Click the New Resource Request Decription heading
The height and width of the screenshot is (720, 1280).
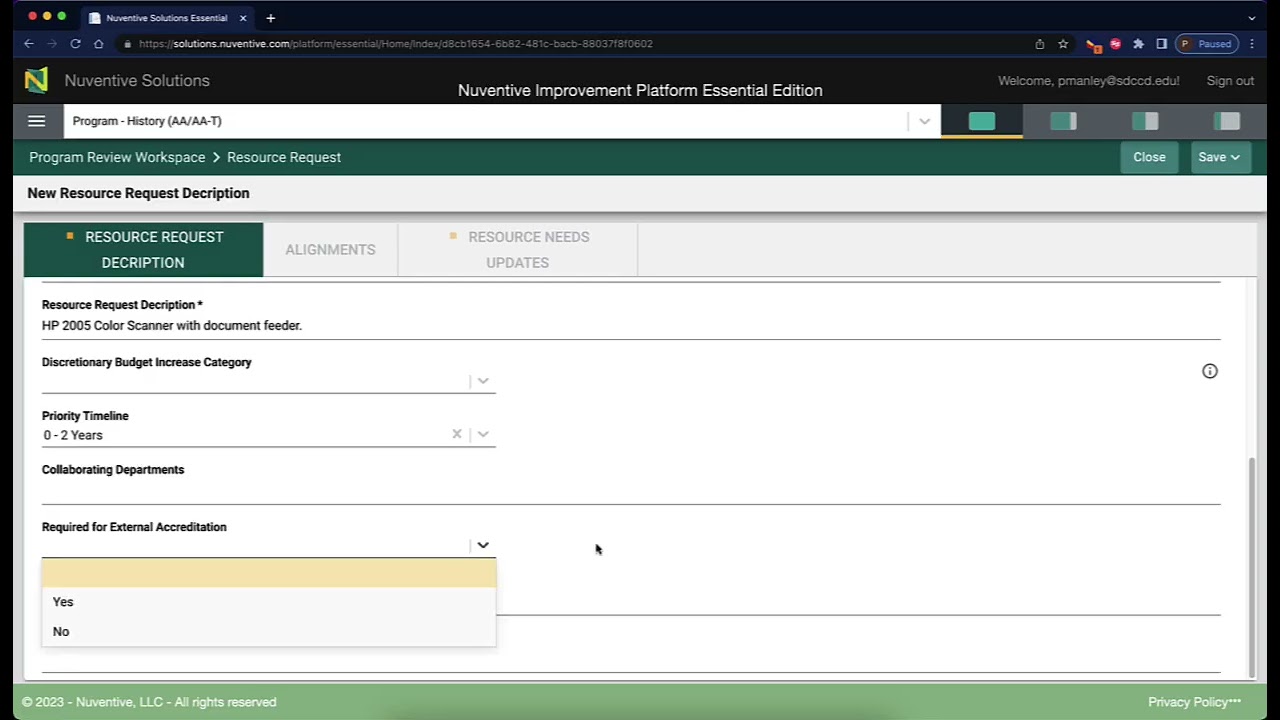click(x=139, y=193)
